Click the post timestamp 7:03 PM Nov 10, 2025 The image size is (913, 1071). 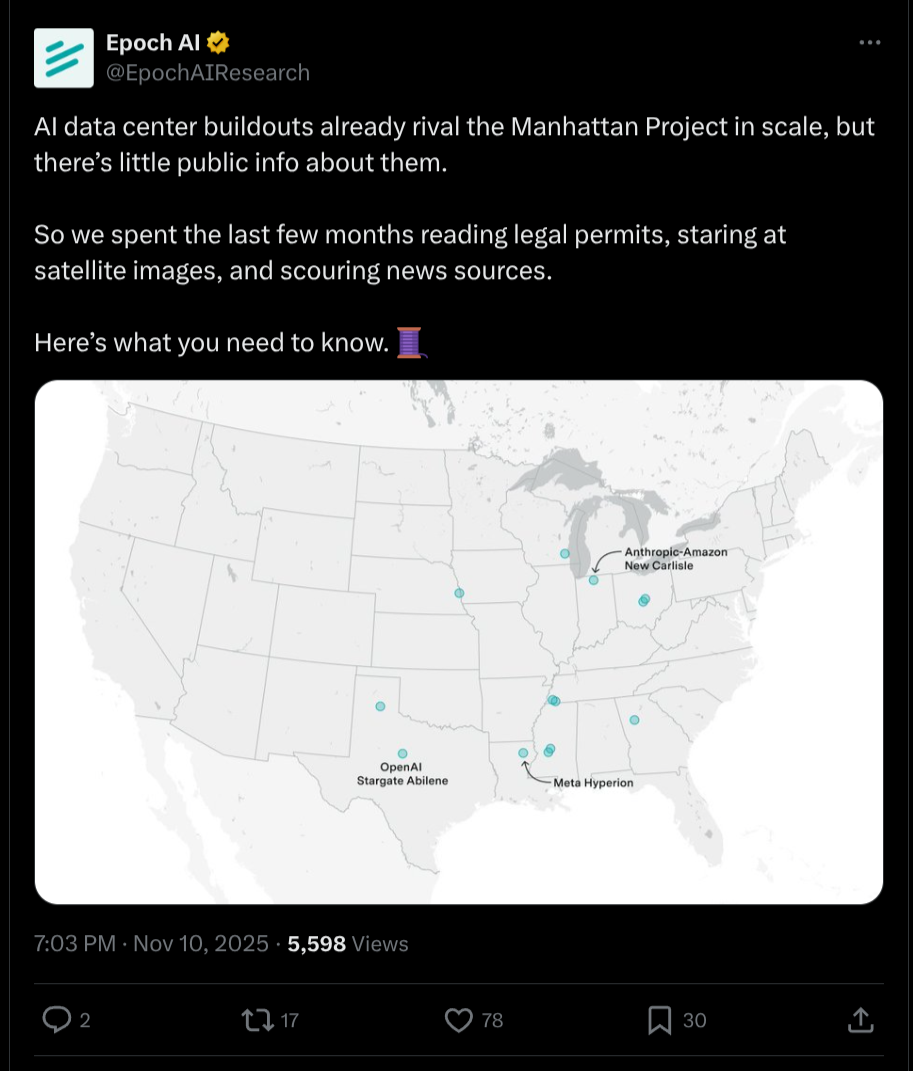(151, 943)
